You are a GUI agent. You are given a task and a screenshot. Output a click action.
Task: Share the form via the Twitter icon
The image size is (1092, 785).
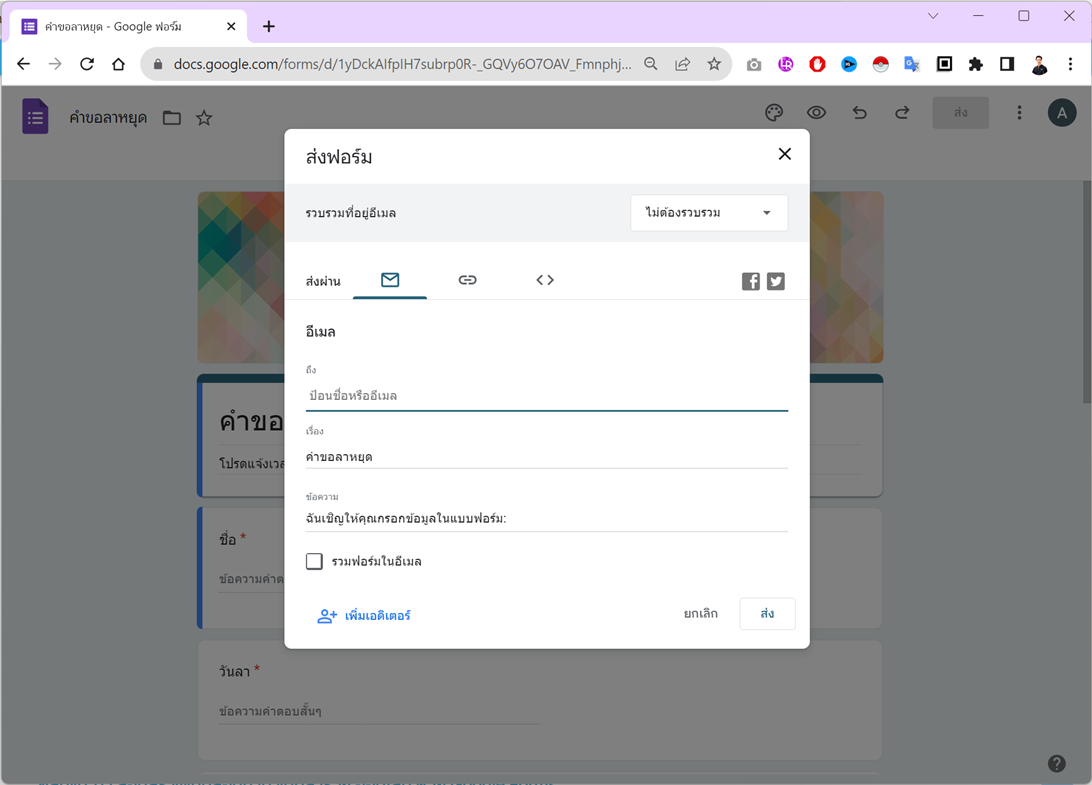[776, 281]
